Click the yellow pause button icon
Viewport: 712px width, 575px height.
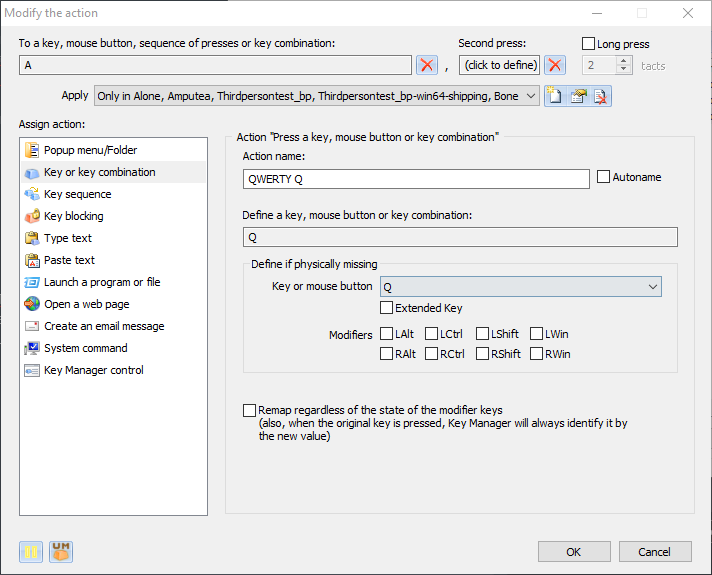pyautogui.click(x=31, y=552)
